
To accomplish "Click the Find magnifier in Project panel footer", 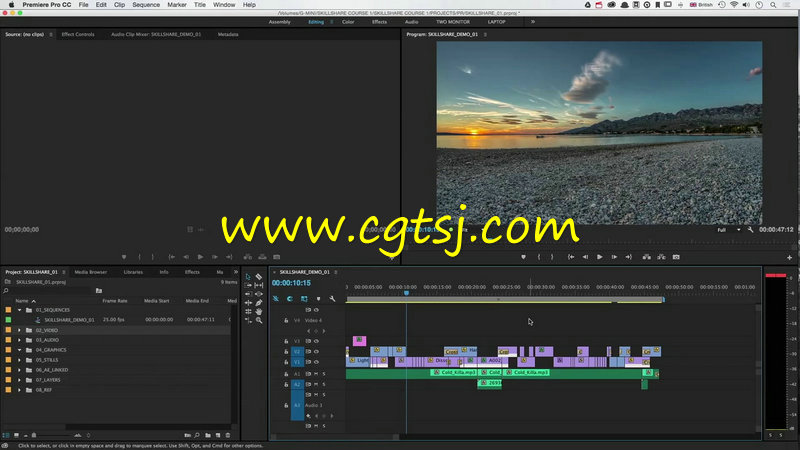I will coord(197,435).
